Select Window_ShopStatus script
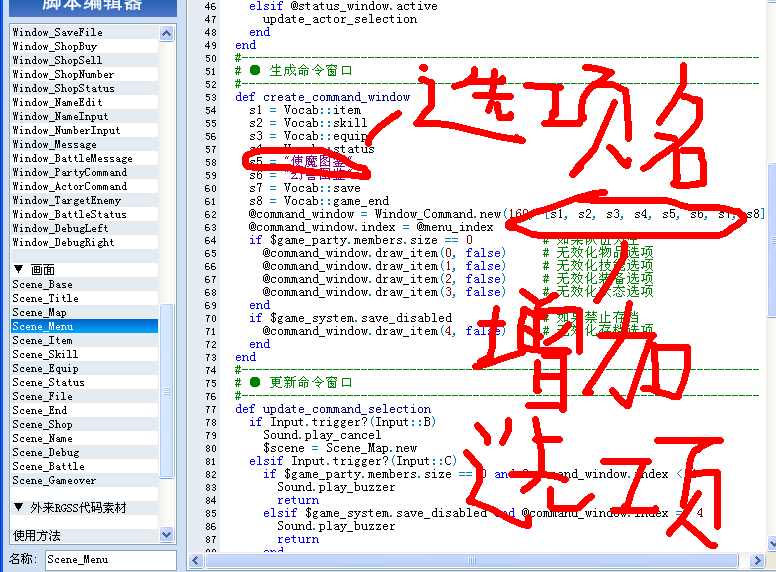Screen dimensions: 776x572 pos(84,88)
